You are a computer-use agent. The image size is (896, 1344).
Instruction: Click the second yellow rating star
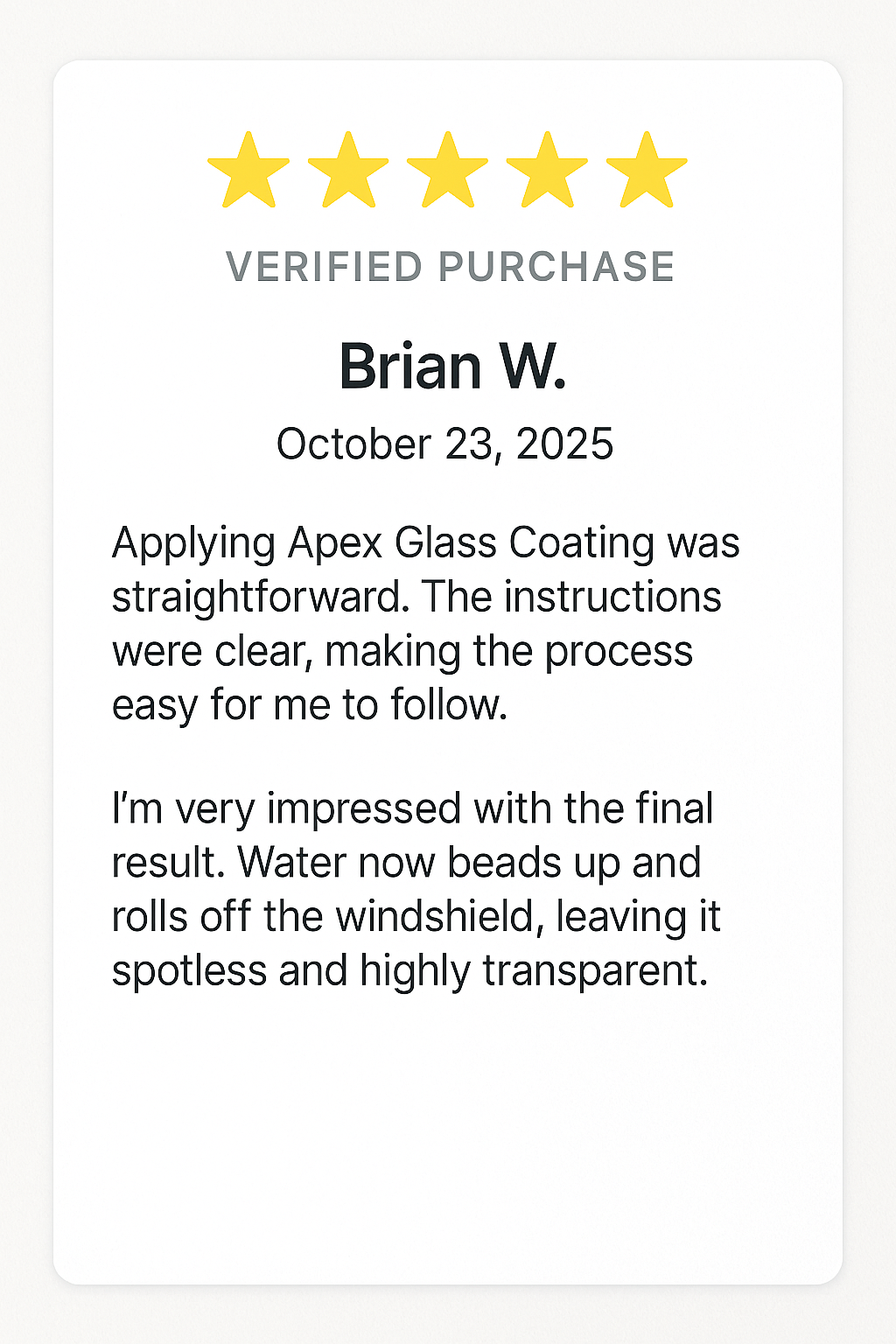tap(348, 171)
